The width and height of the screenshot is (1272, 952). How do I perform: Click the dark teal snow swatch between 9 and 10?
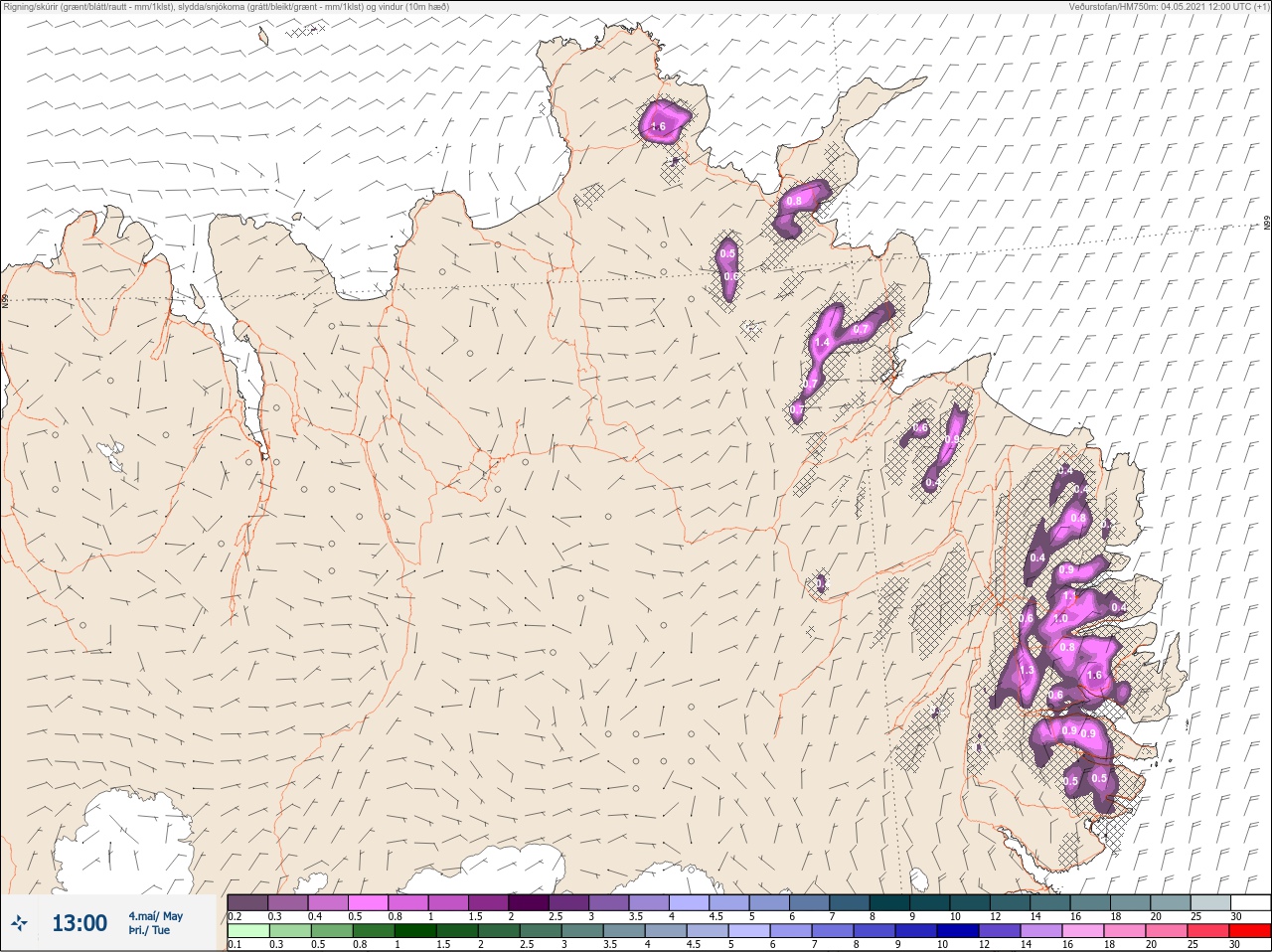(930, 902)
